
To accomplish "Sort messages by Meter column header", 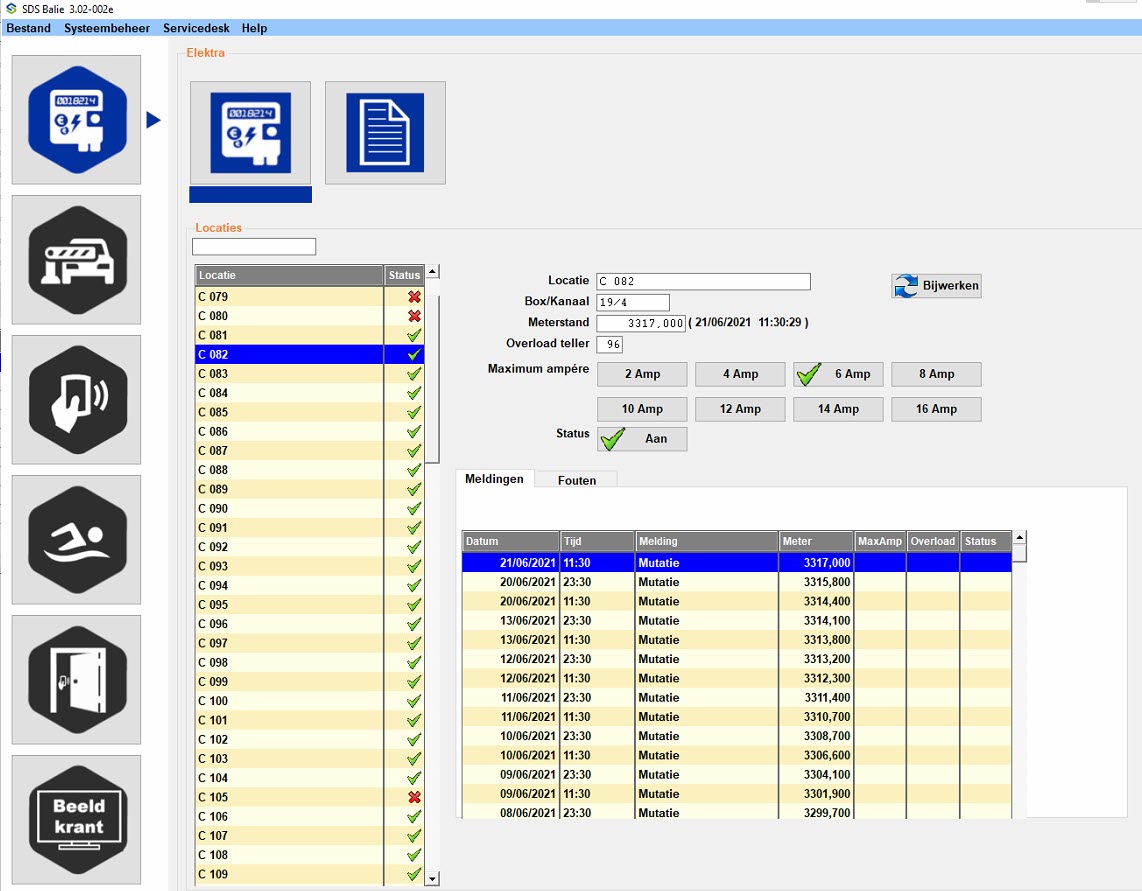I will point(816,541).
